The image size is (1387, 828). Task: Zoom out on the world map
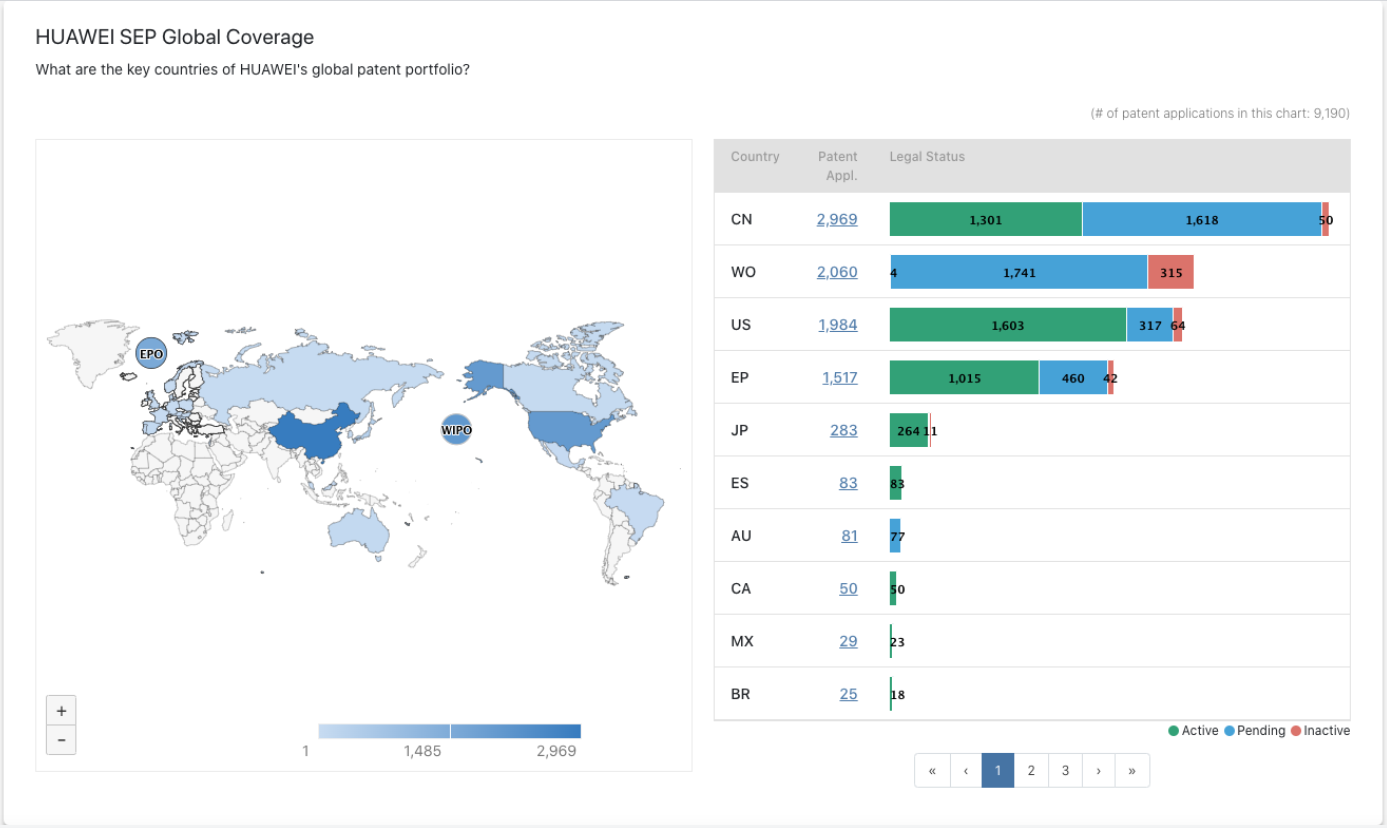click(61, 740)
